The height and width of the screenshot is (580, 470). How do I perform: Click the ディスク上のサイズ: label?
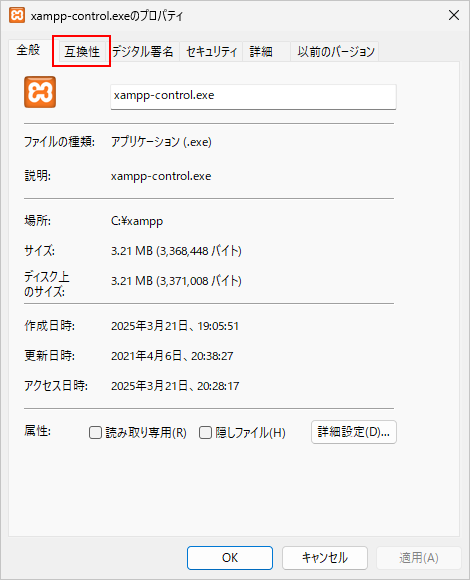click(47, 284)
